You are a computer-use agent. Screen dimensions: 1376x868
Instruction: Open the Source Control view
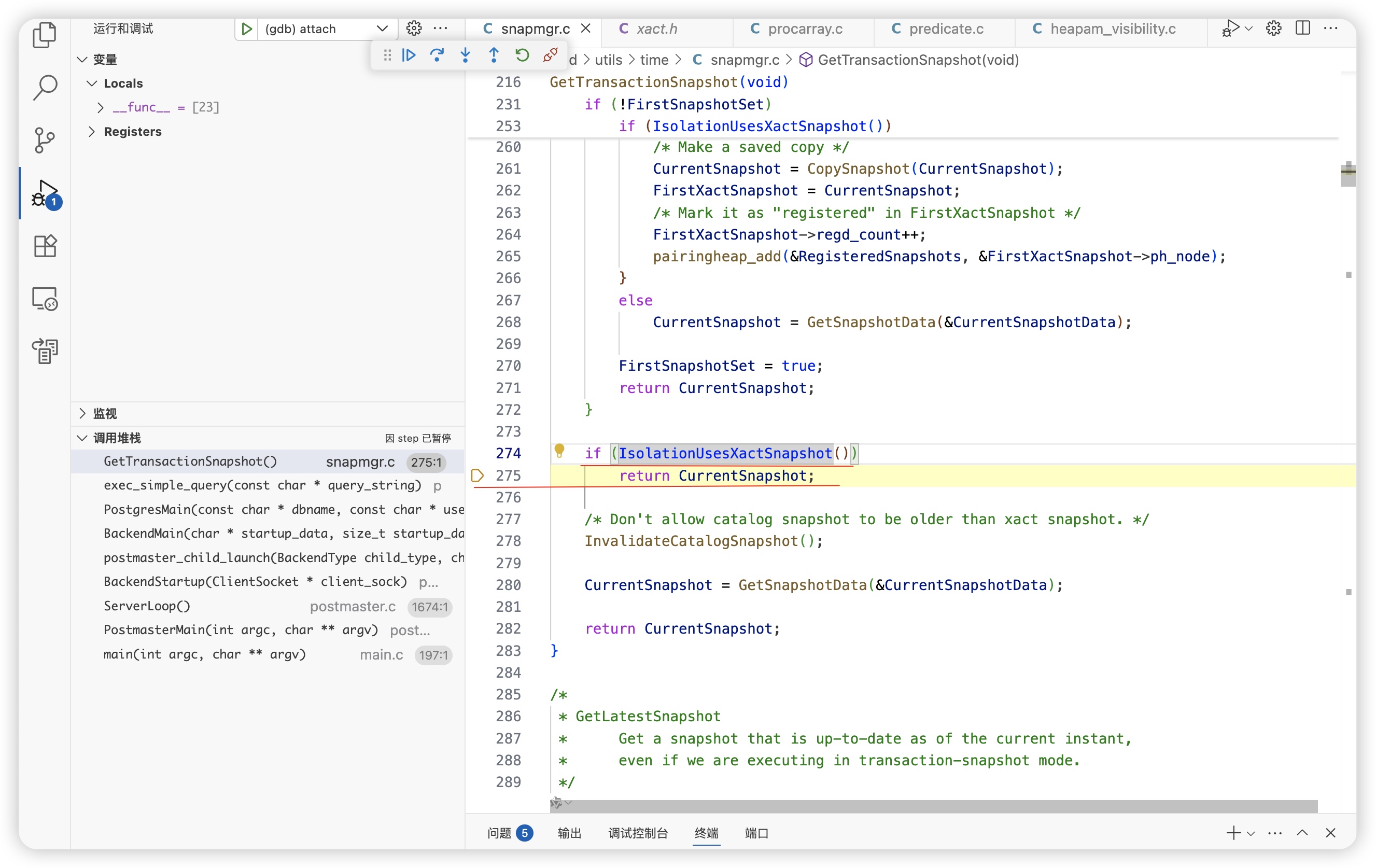click(x=45, y=140)
